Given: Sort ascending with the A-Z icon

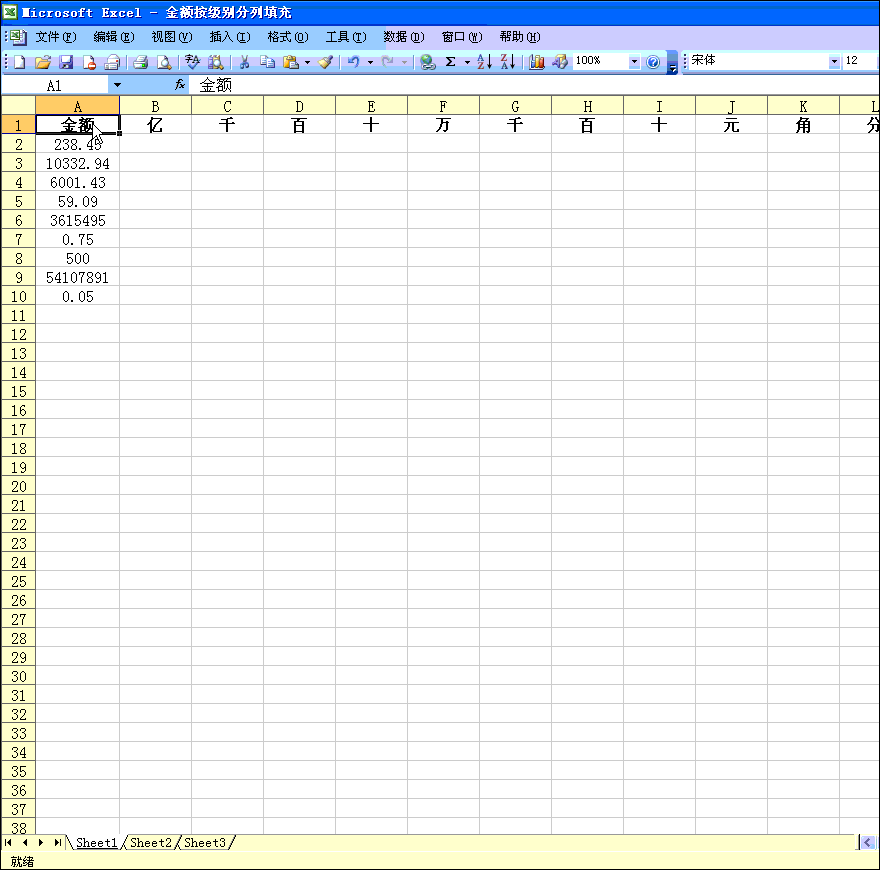Looking at the screenshot, I should (x=484, y=62).
